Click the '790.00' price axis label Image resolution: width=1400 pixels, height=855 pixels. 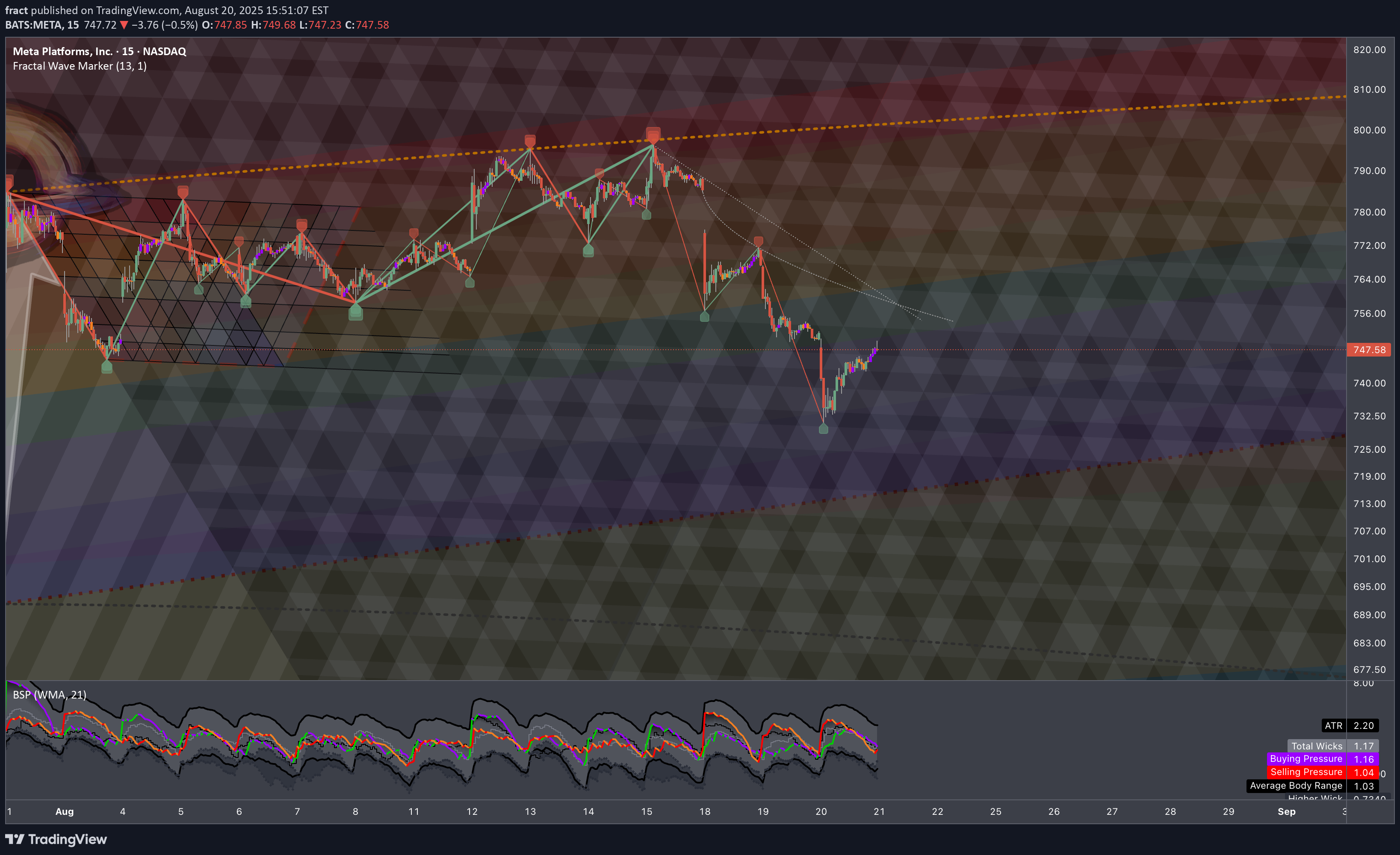(x=1369, y=171)
